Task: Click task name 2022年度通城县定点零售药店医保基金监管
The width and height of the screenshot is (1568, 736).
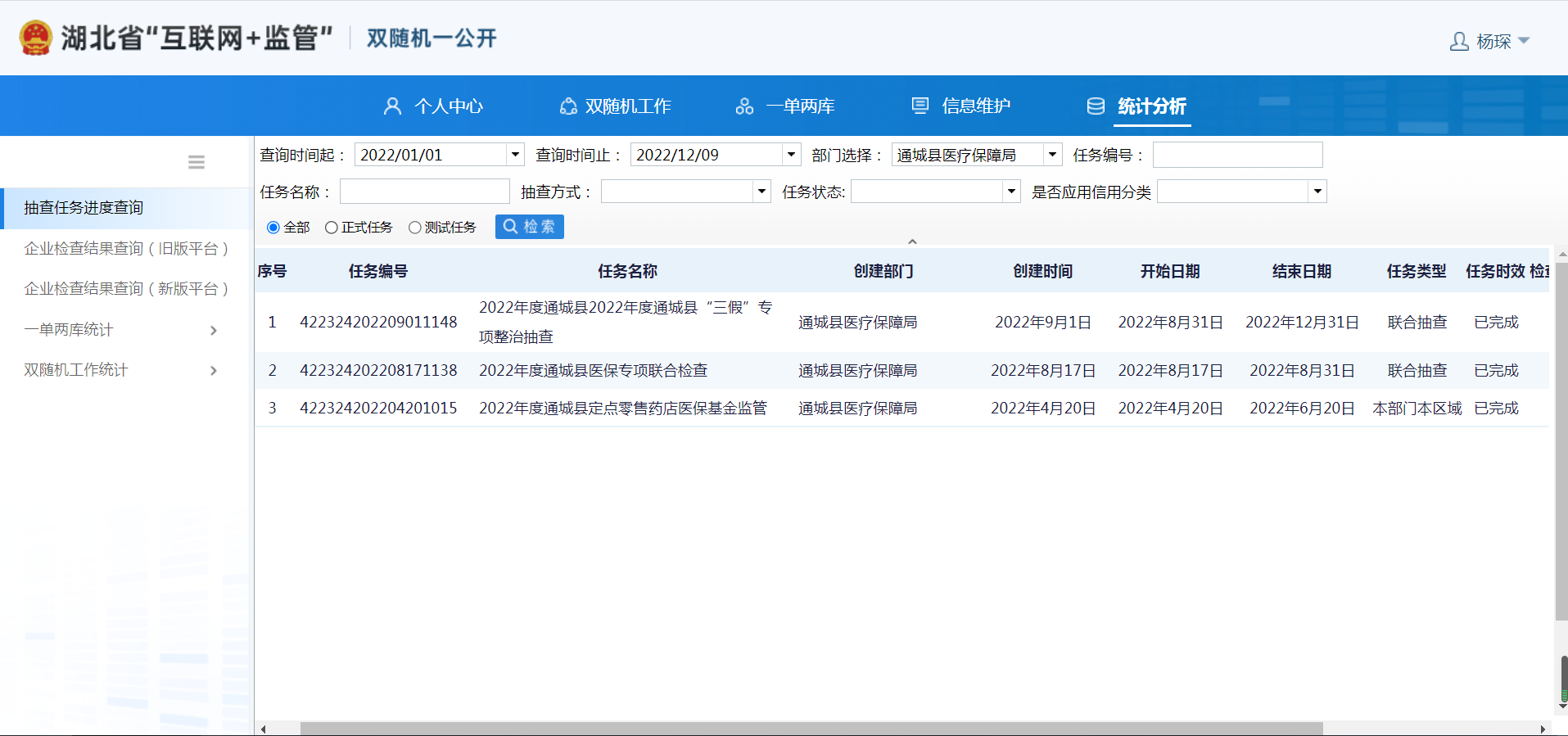Action: point(623,409)
